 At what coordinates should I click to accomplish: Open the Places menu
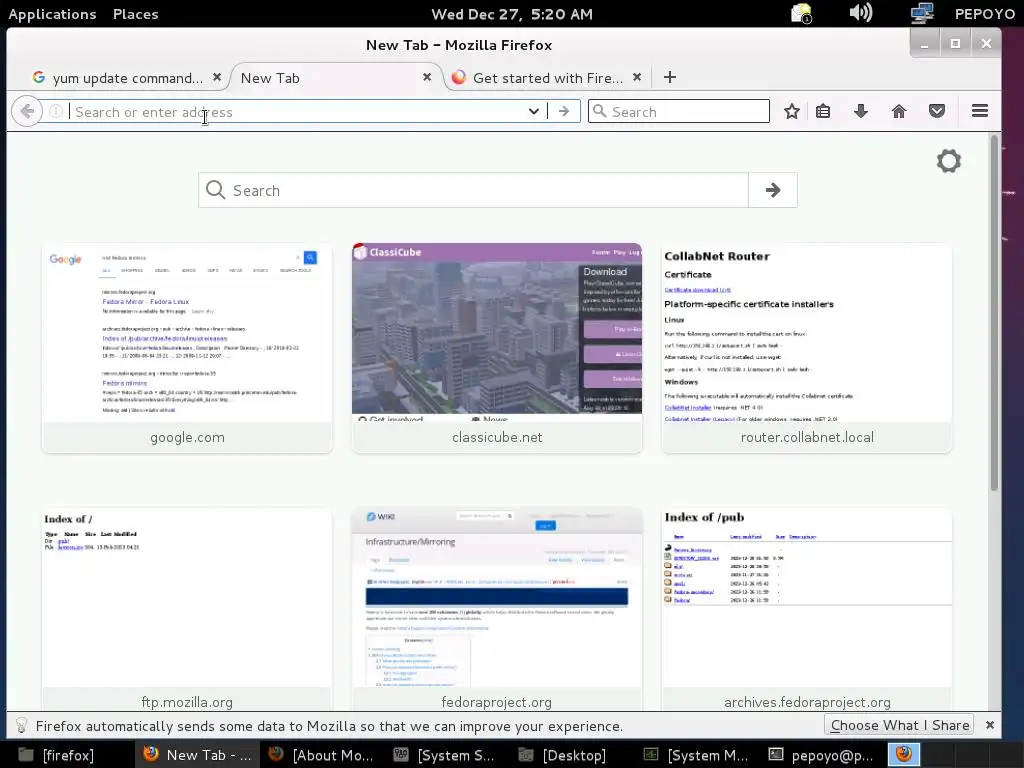[x=136, y=14]
